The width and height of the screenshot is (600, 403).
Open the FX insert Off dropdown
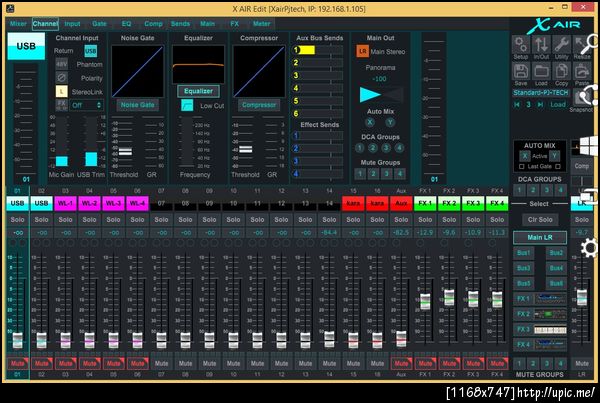pos(86,105)
